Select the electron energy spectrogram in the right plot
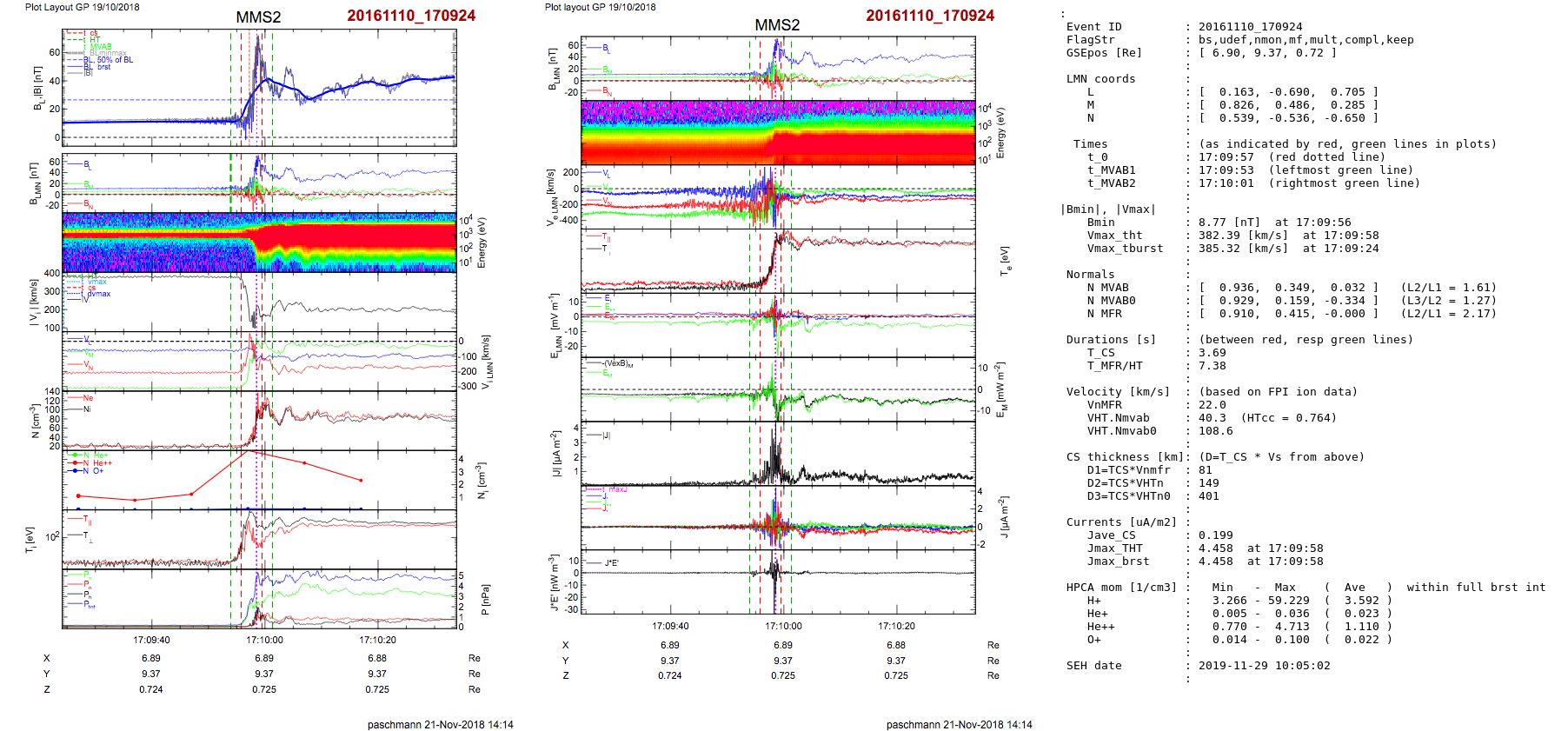 778,132
